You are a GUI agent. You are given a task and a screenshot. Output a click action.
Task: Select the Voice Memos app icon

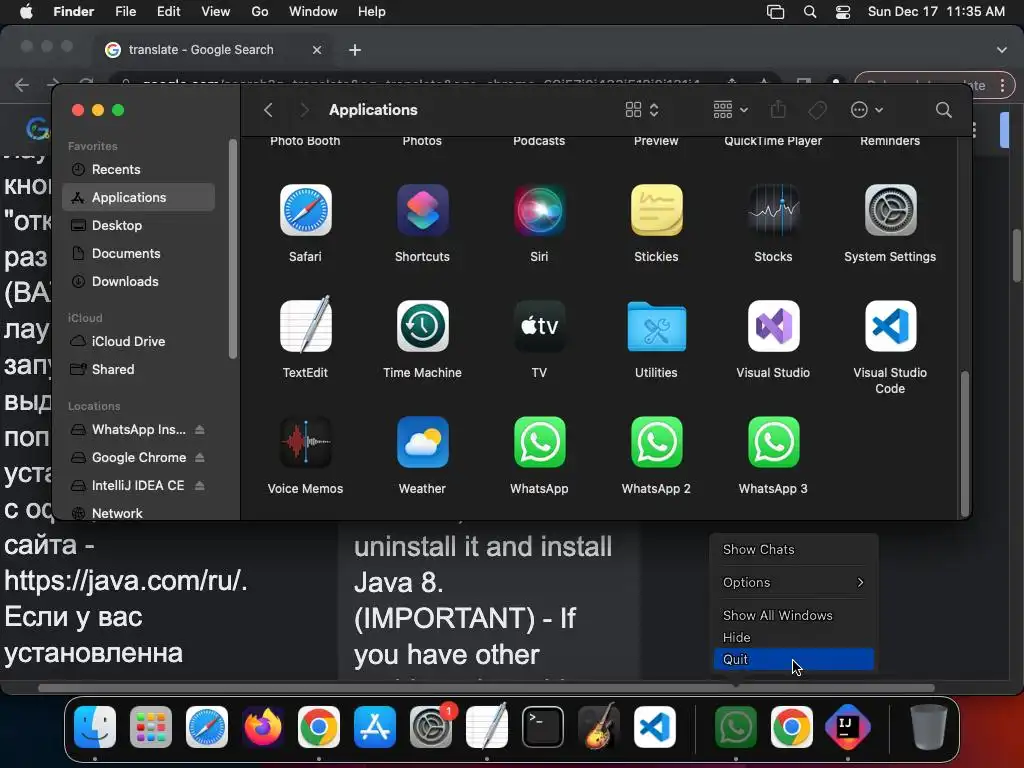pos(305,442)
